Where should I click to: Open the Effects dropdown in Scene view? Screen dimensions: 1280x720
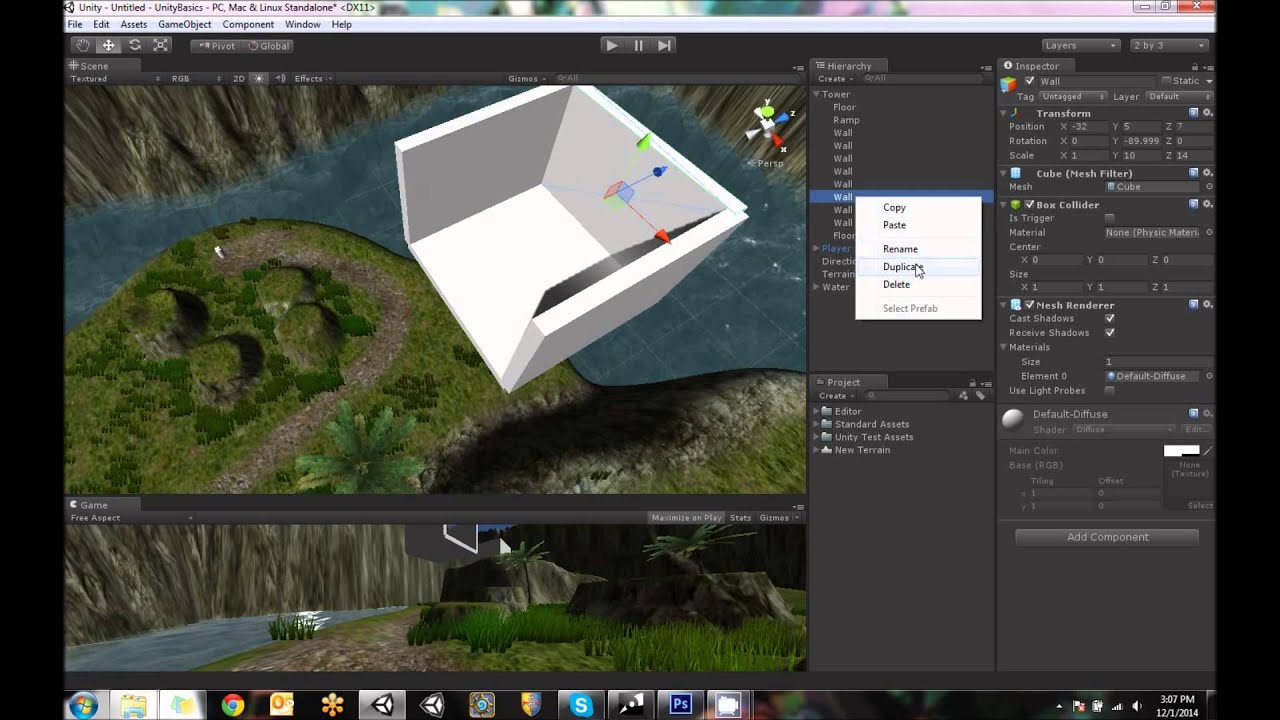click(313, 78)
